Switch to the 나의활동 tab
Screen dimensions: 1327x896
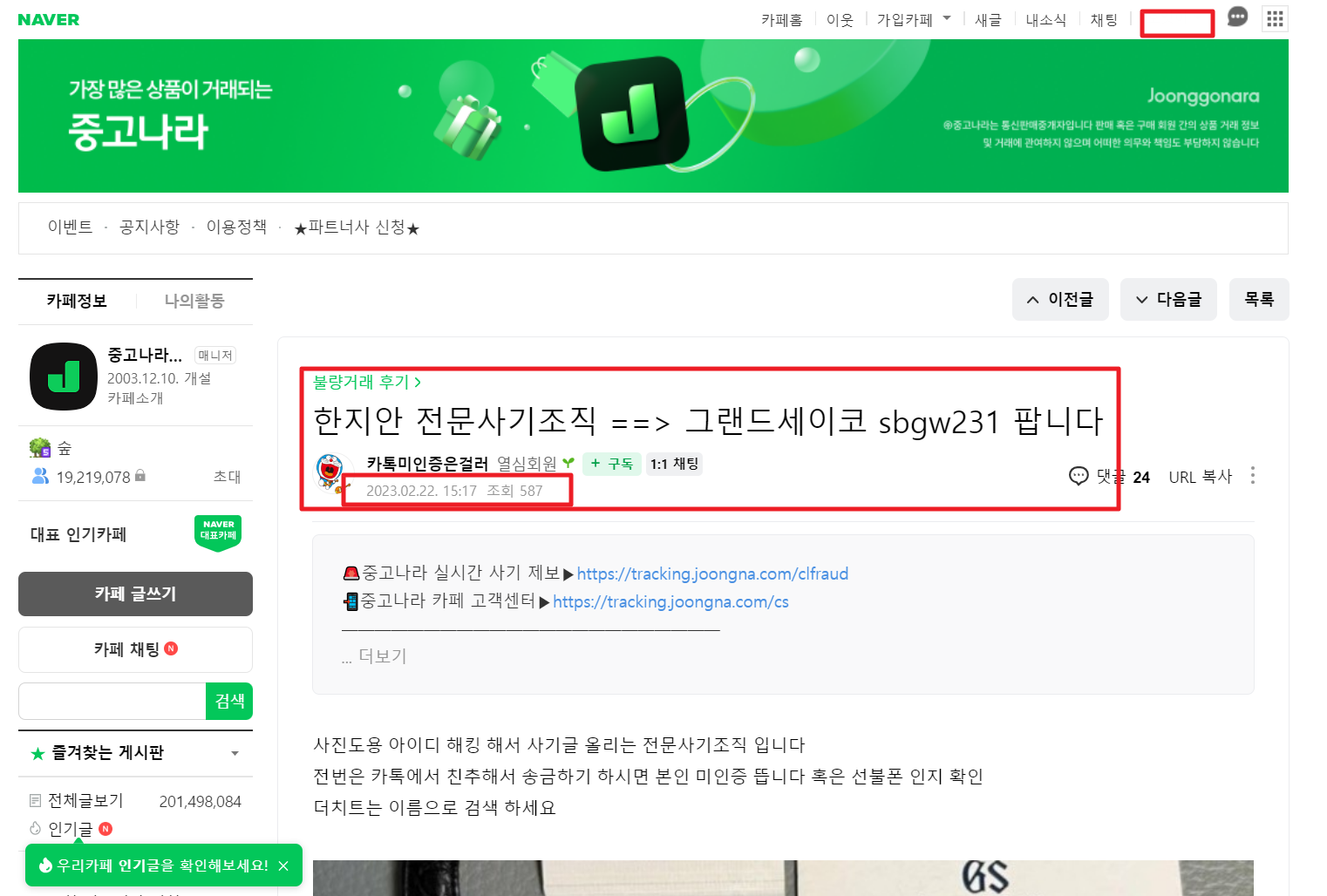pos(194,301)
